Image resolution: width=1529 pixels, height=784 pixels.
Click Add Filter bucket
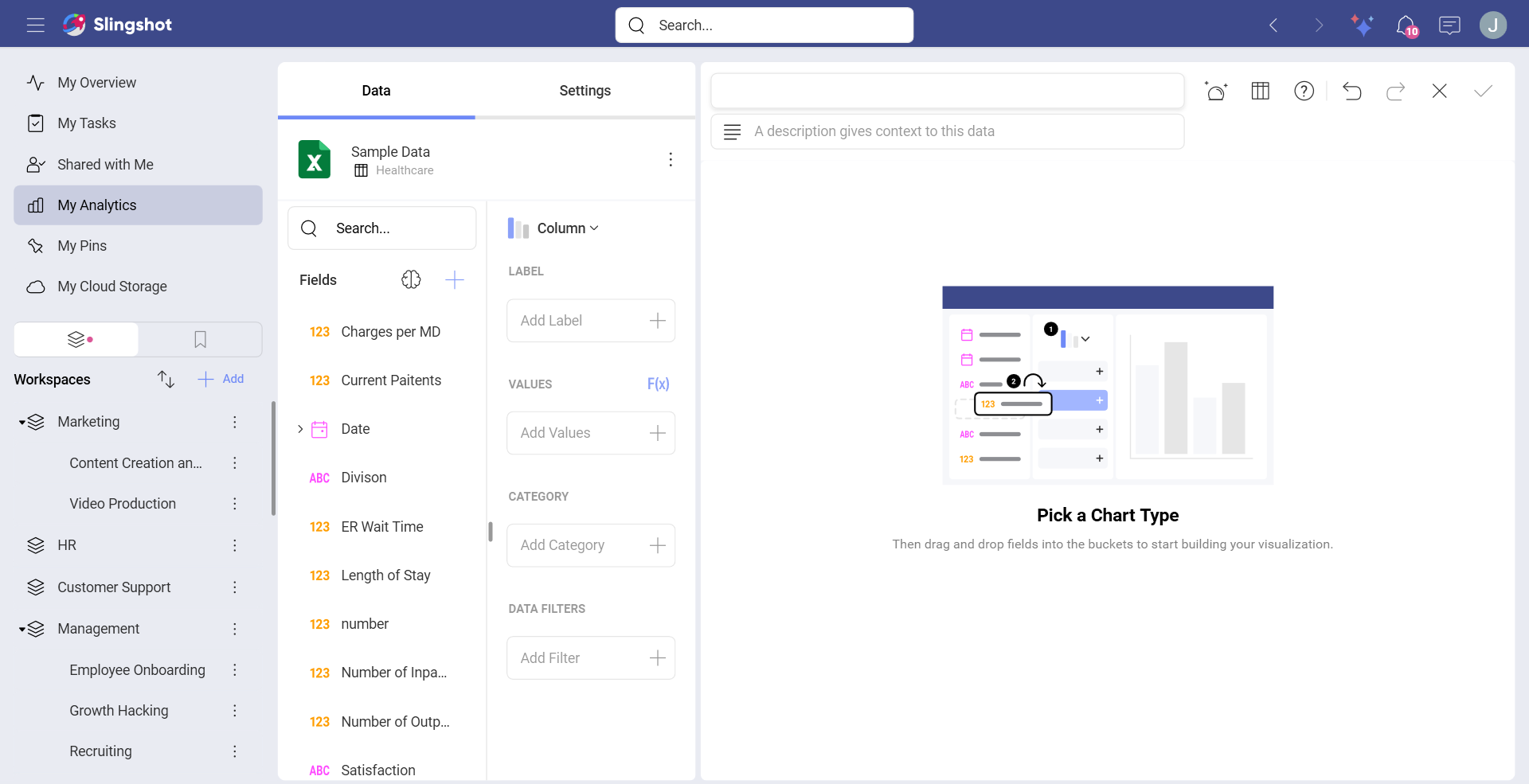(x=591, y=658)
